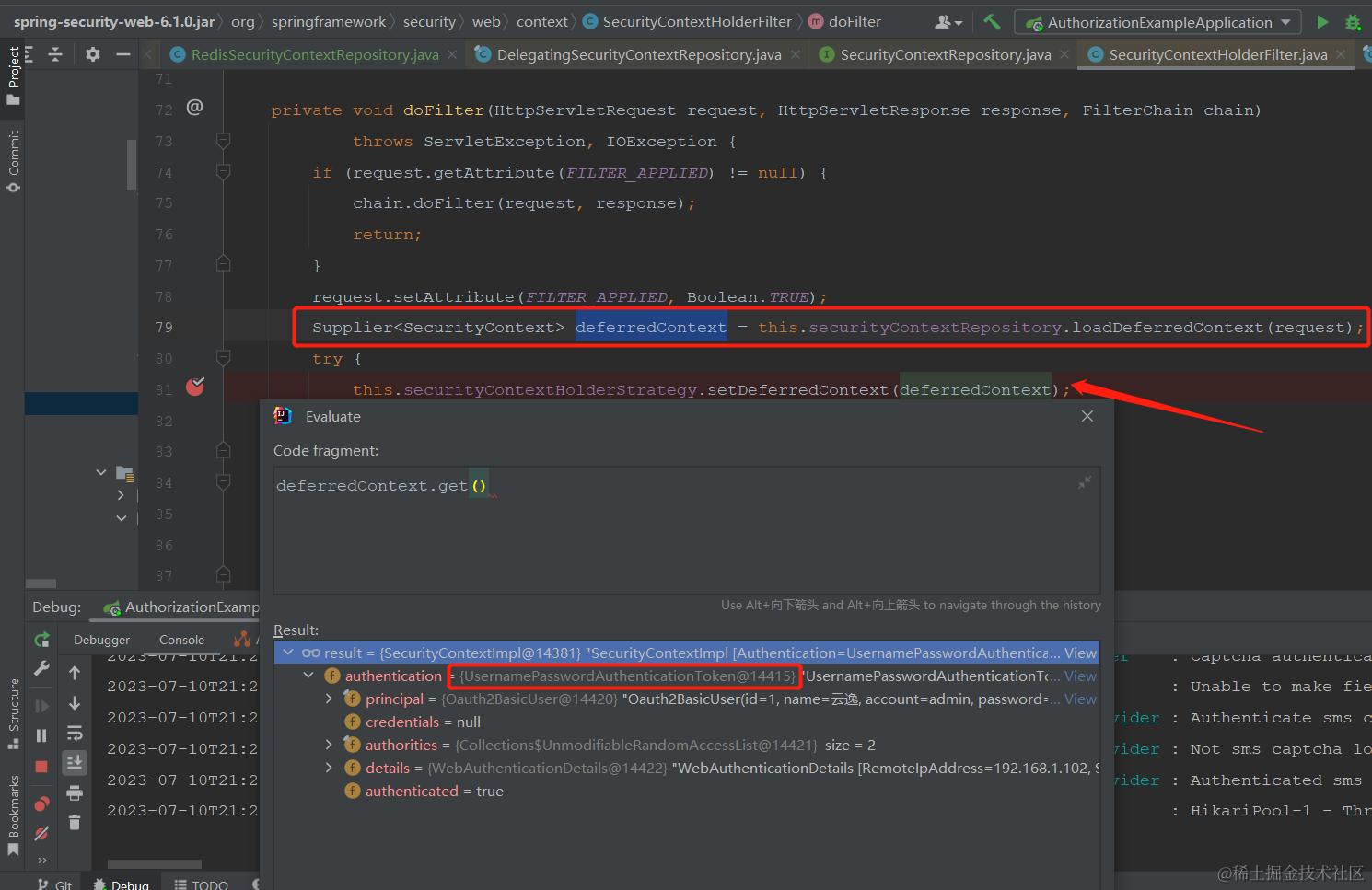This screenshot has width=1372, height=890.
Task: Stop the running process with red square icon
Action: coord(41,762)
